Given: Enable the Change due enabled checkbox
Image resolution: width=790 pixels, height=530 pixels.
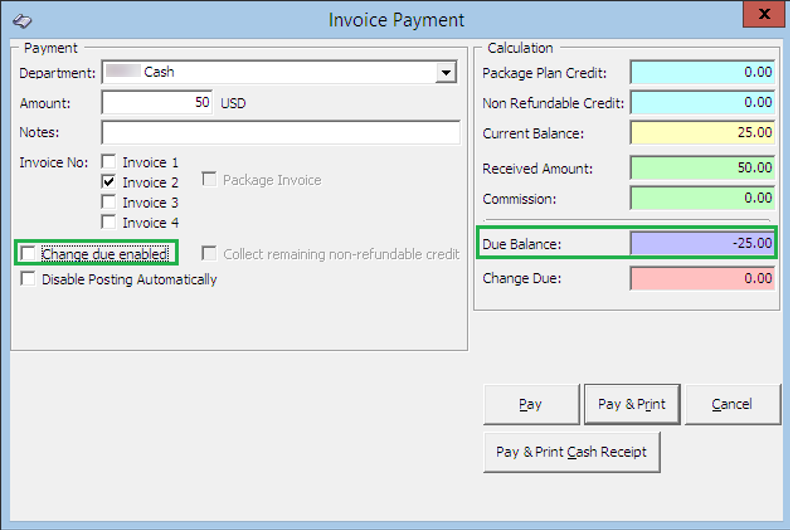Looking at the screenshot, I should (28, 253).
